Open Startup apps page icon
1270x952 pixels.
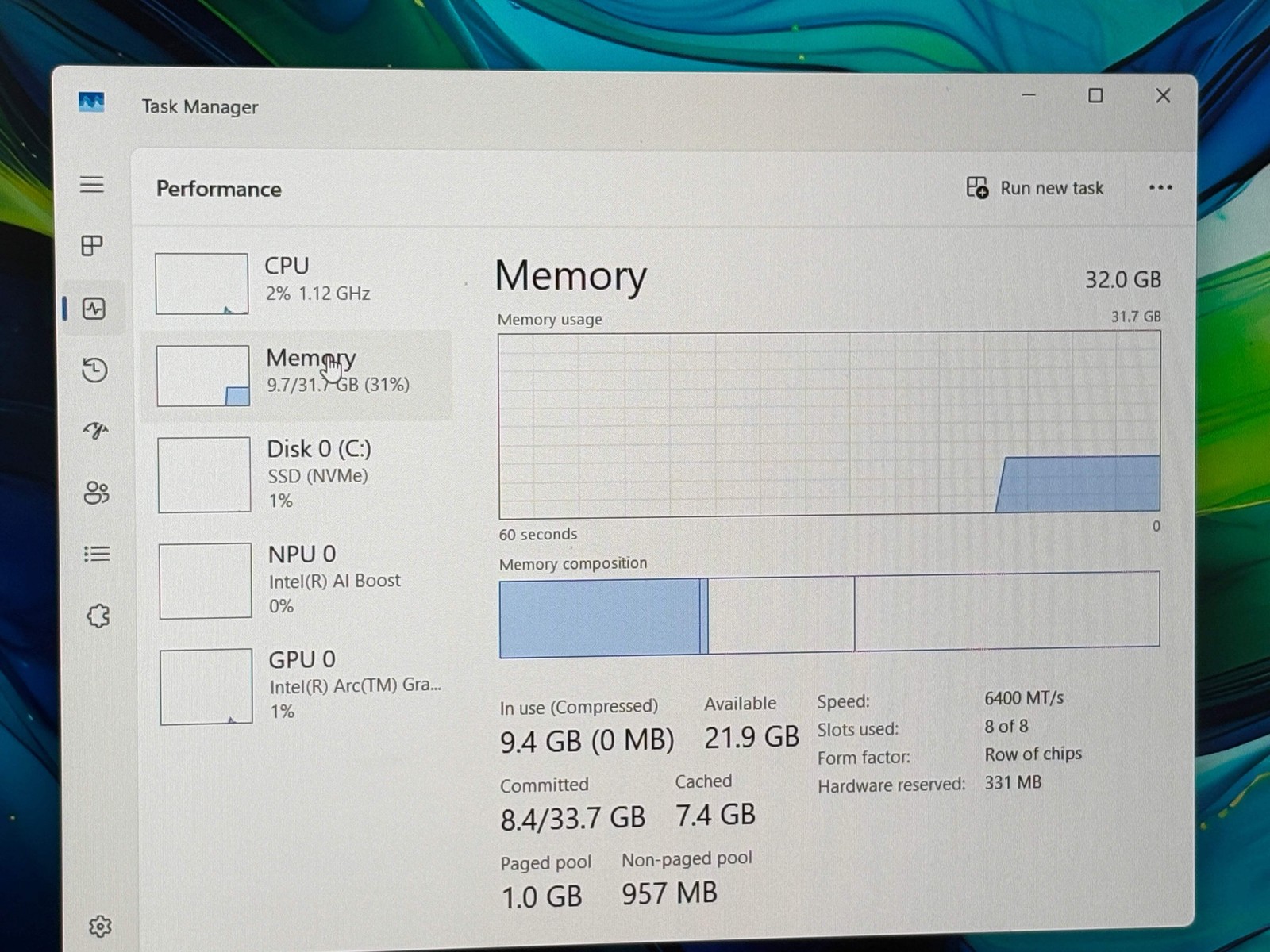point(95,431)
